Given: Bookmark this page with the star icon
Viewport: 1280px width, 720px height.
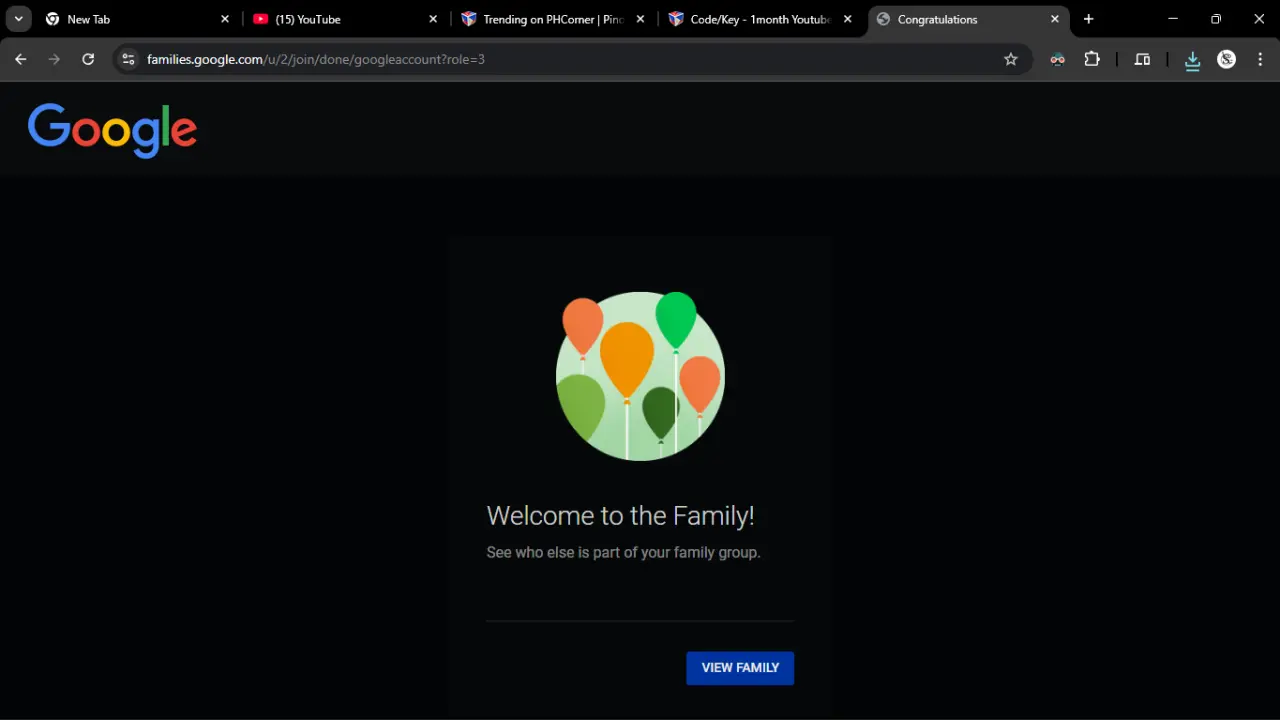Looking at the screenshot, I should coord(1011,59).
